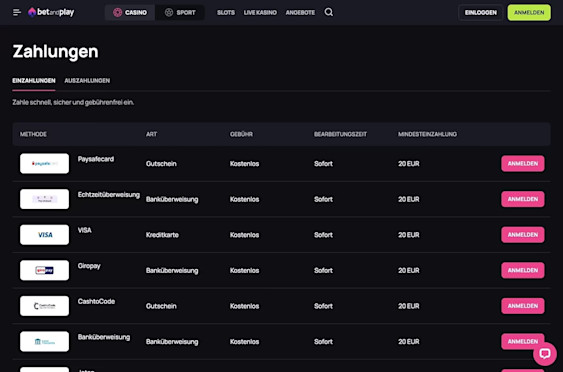
Task: Click the Bearbeitungszeit column header
Action: (340, 134)
